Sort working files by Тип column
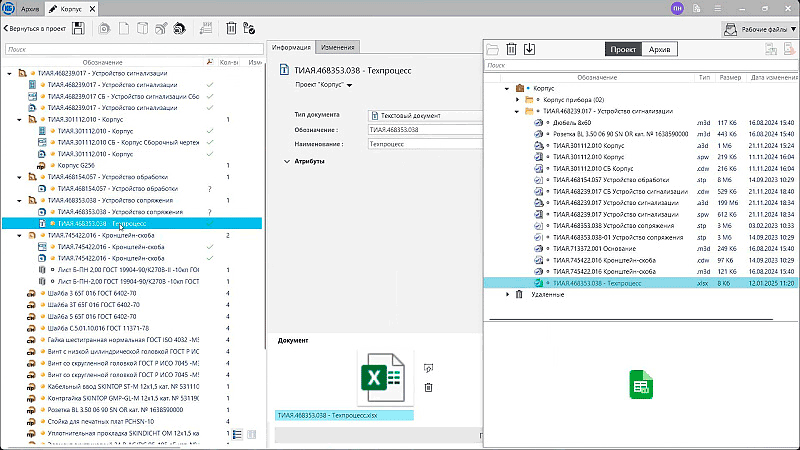Image resolution: width=800 pixels, height=450 pixels. pyautogui.click(x=705, y=78)
